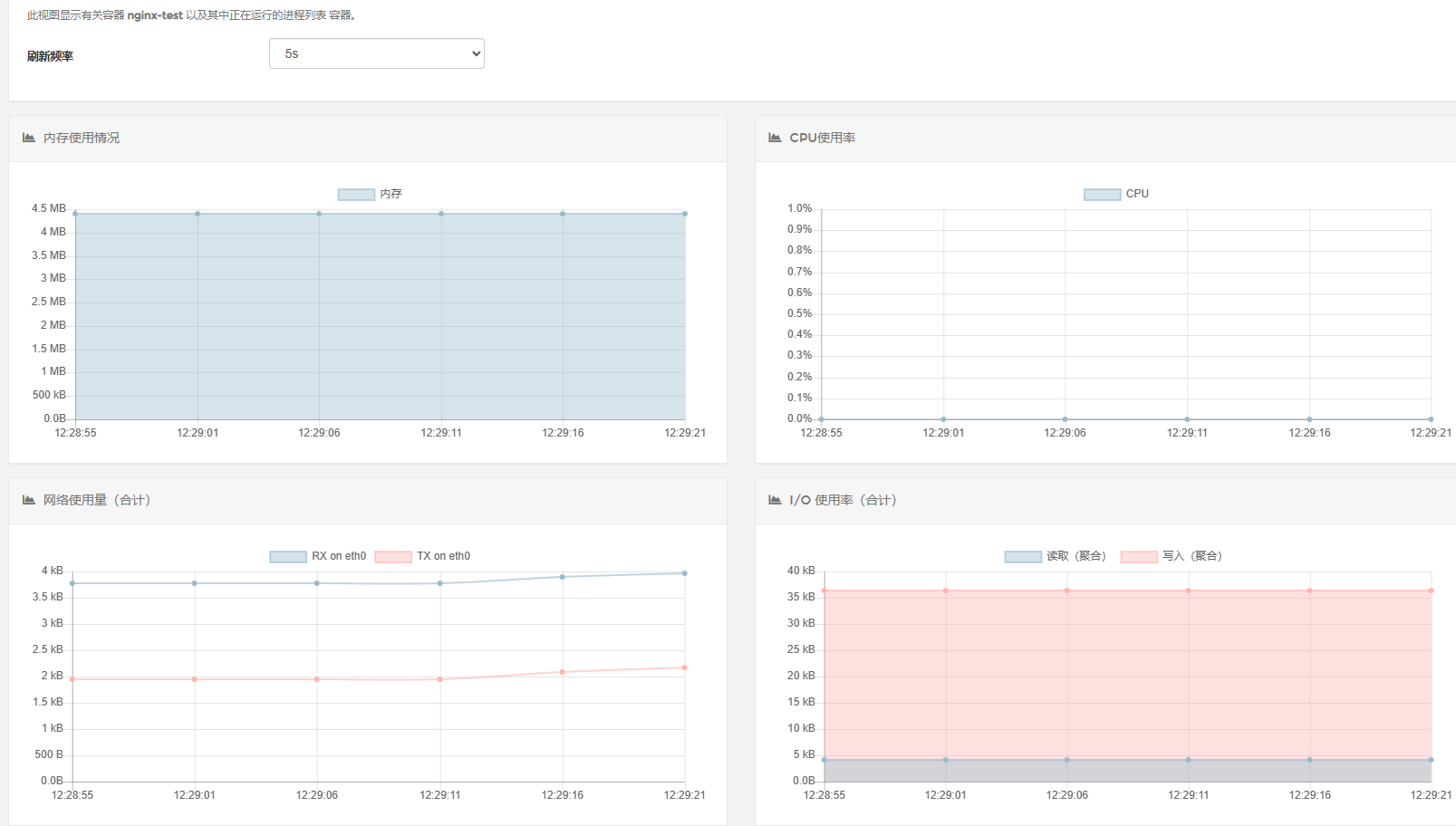Image resolution: width=1456 pixels, height=826 pixels.
Task: Click the 内存使用情况 panel title
Action: [x=82, y=138]
